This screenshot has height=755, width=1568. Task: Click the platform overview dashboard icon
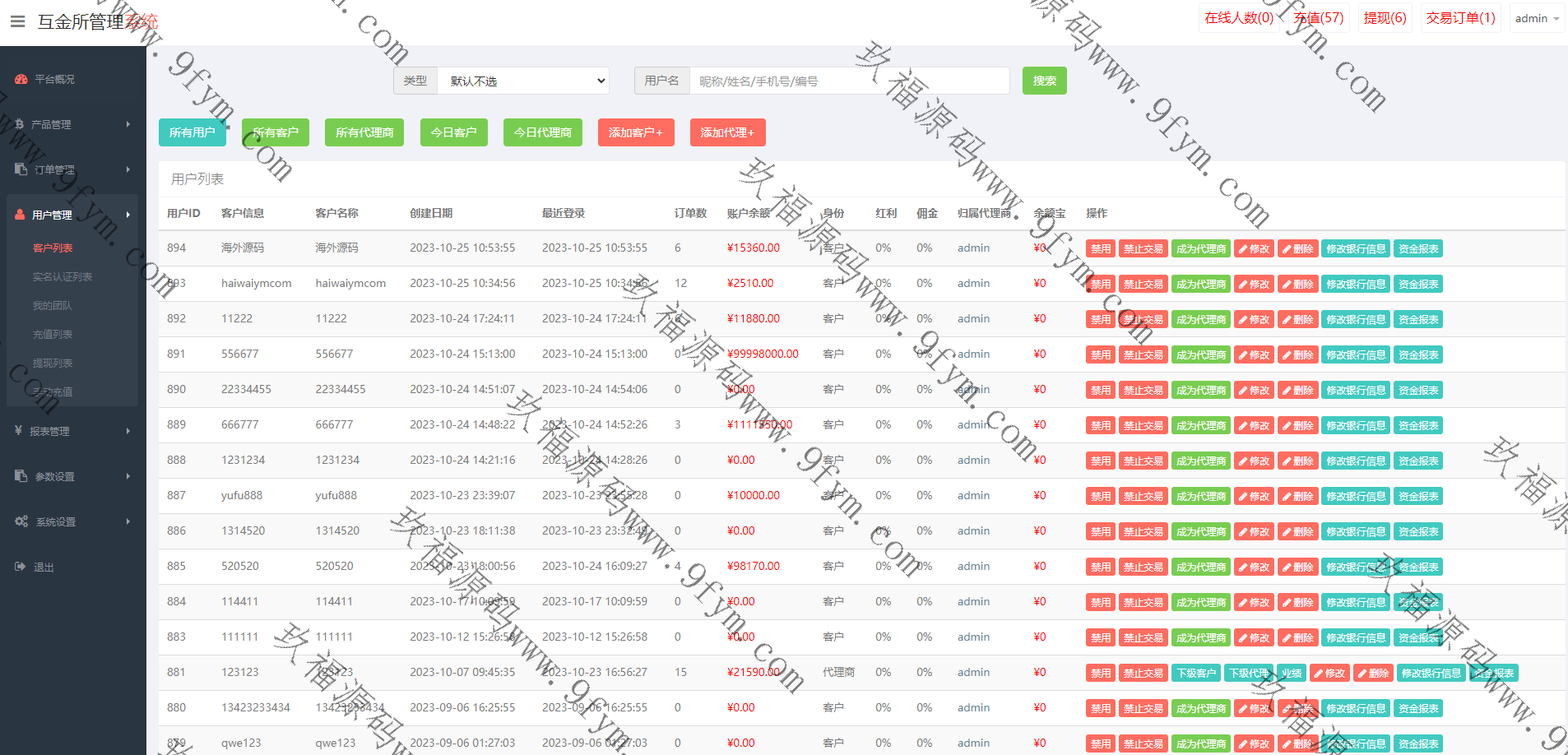coord(21,80)
